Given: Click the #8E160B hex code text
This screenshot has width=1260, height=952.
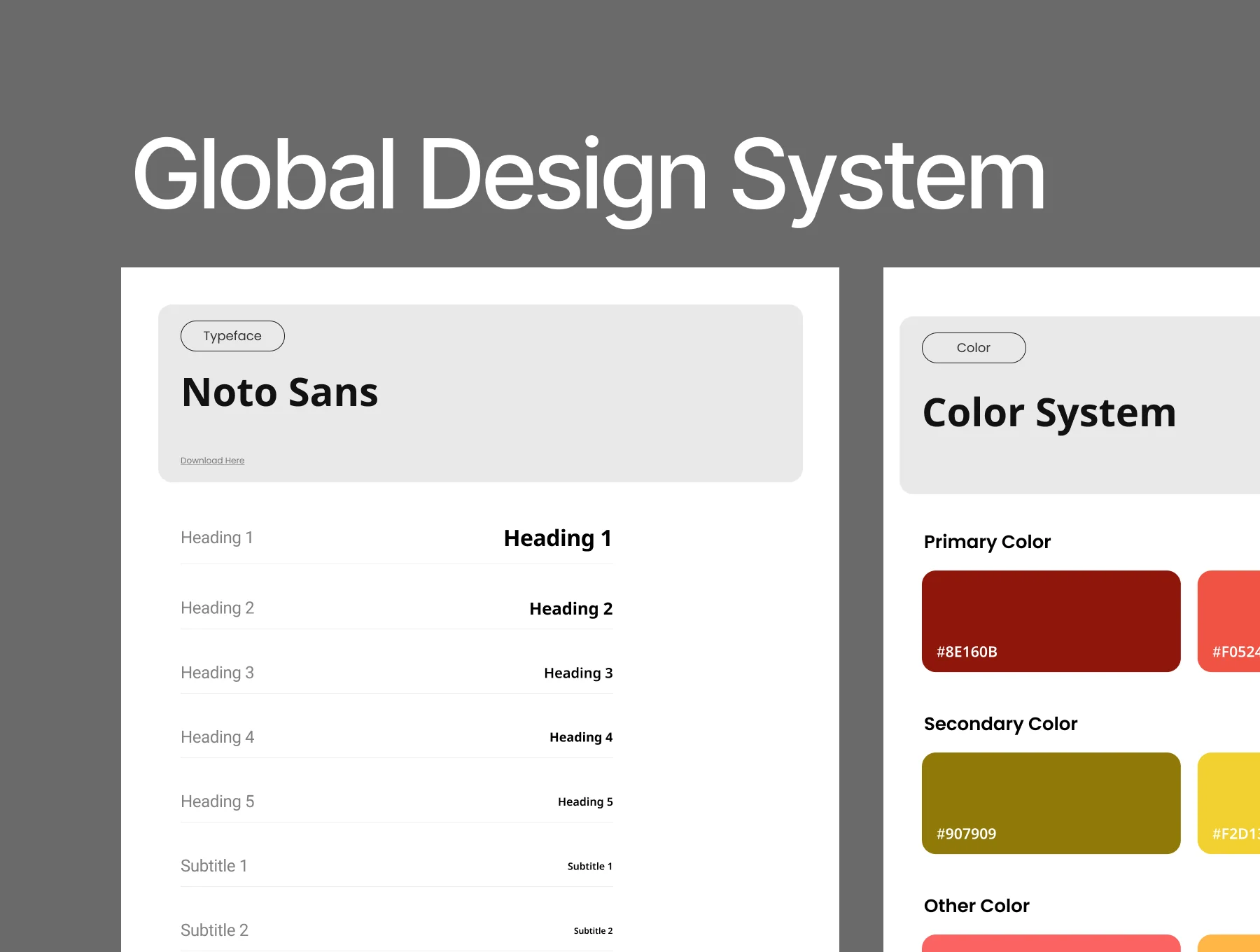Looking at the screenshot, I should 967,652.
